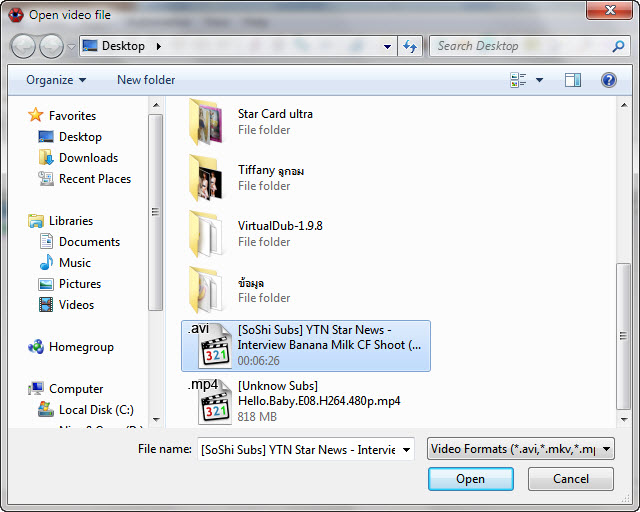Open the recent locations dropdown arrow
Image resolution: width=640 pixels, height=512 pixels.
71,47
